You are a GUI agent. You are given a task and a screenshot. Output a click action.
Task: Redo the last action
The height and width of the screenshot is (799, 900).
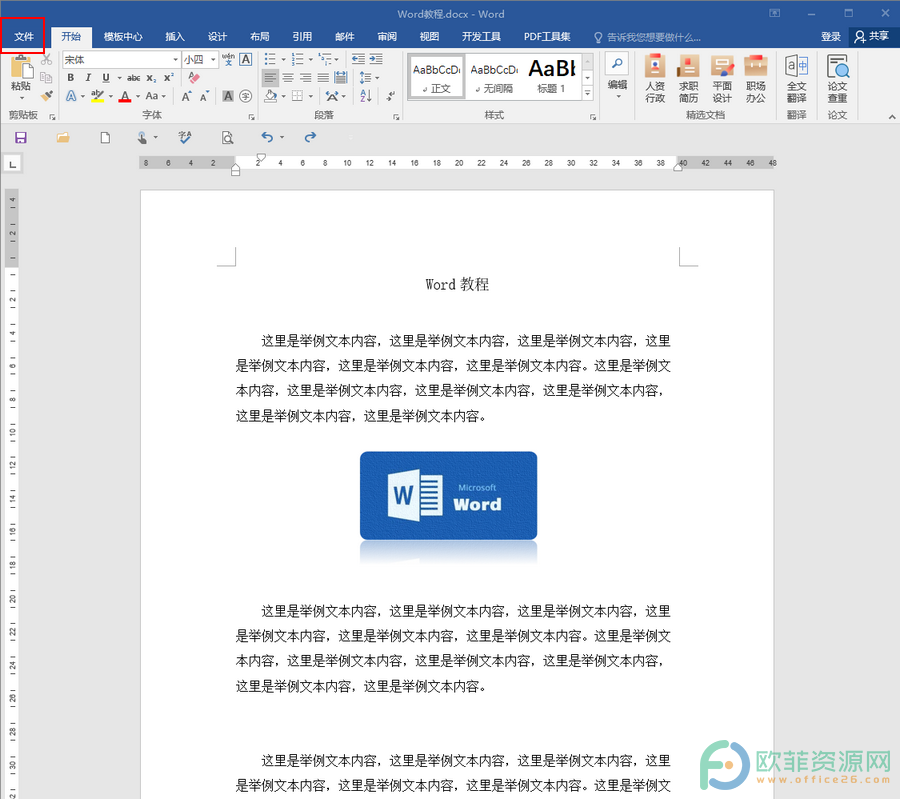click(311, 137)
